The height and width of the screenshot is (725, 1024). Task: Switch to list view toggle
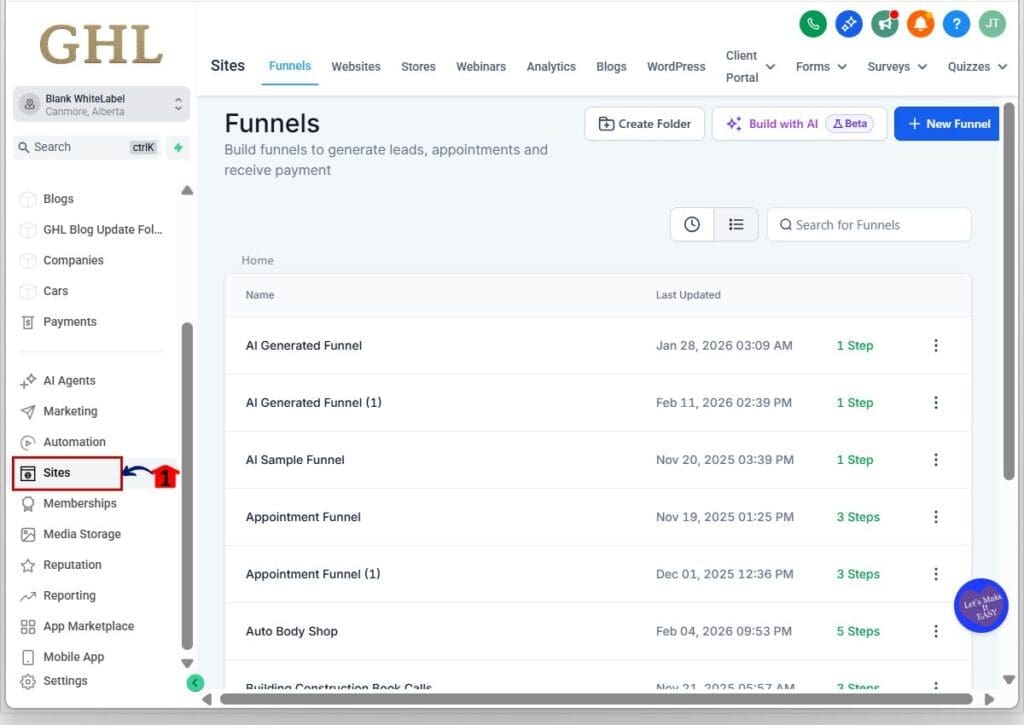click(x=736, y=225)
